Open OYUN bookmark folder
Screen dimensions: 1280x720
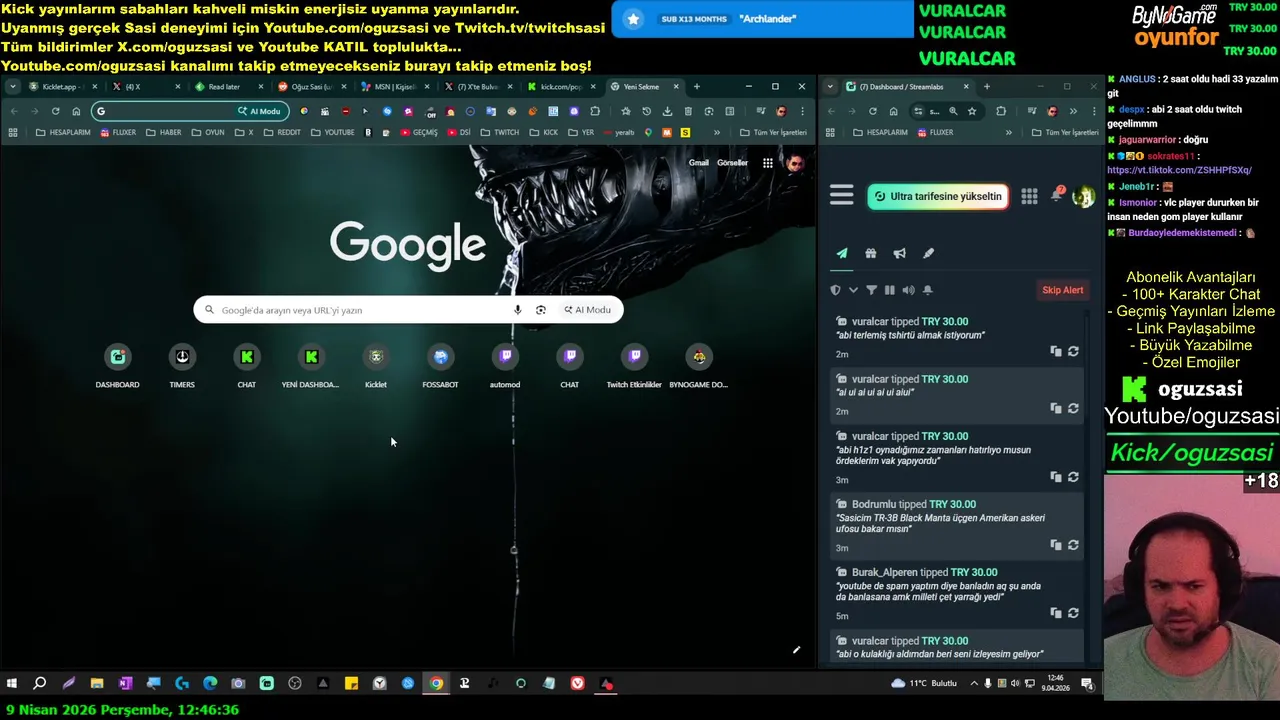208,132
